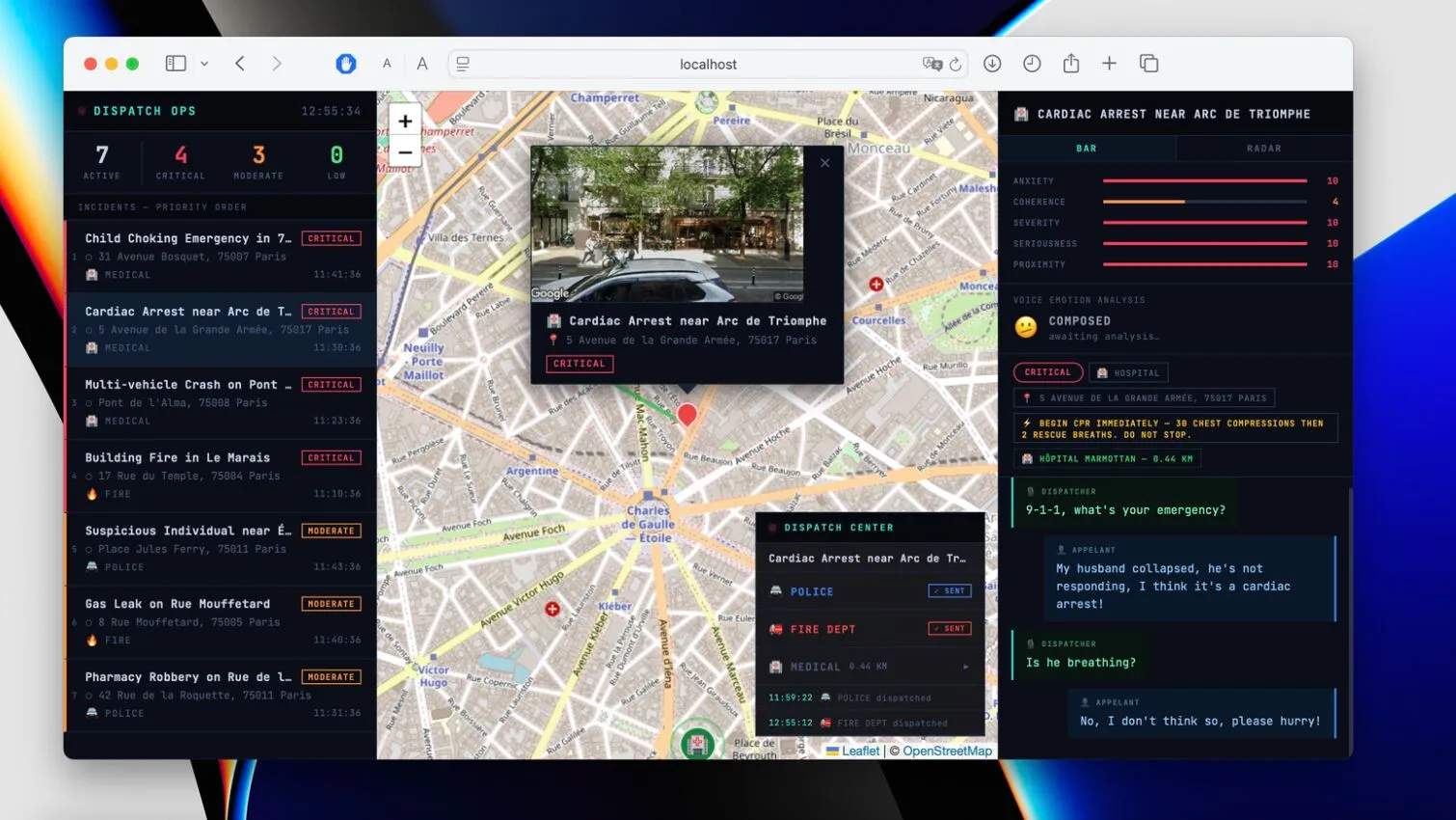
Task: Click CRITICAL badge on Child Choking row
Action: tap(331, 238)
